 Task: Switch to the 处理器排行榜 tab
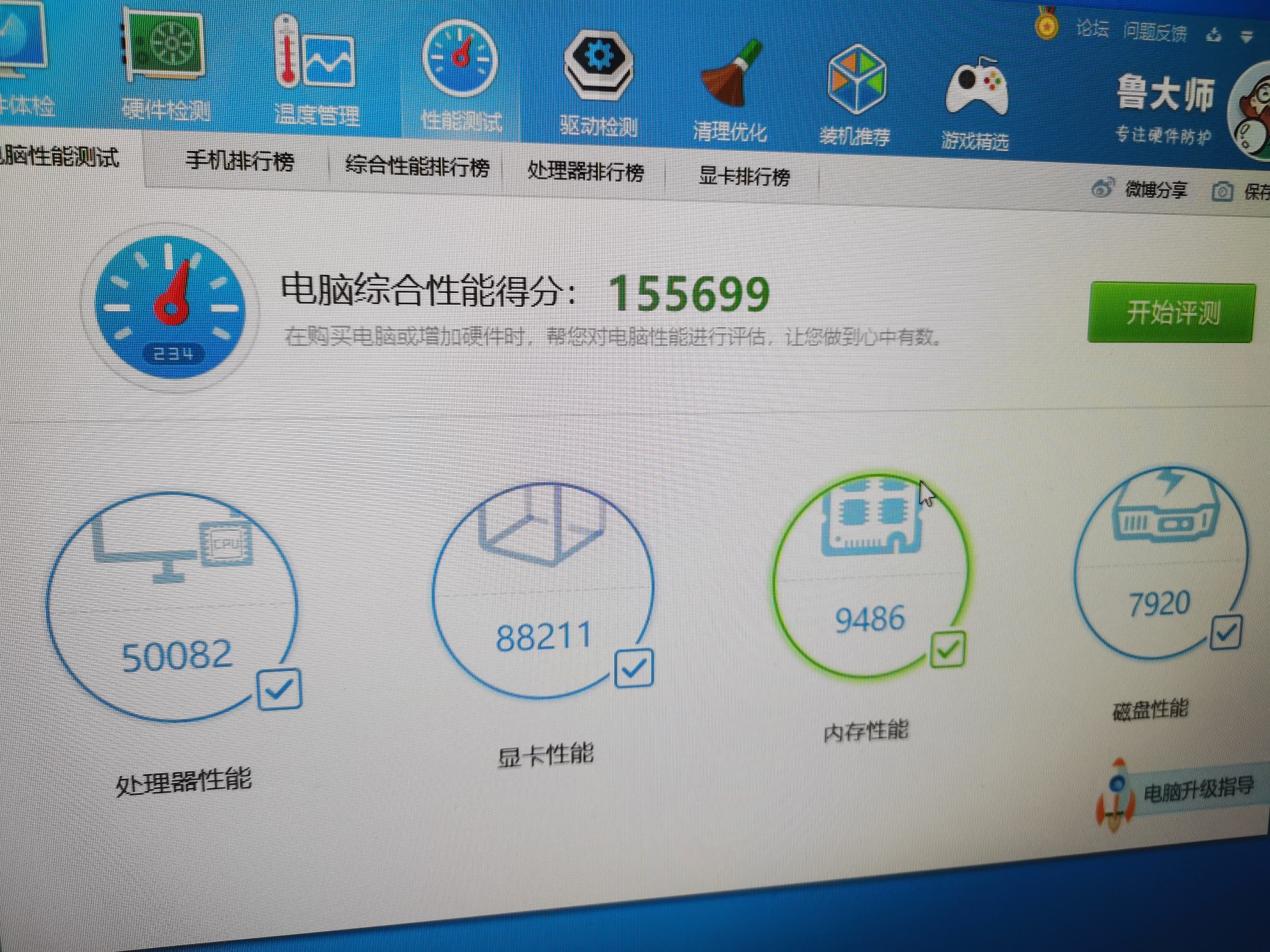click(x=585, y=171)
